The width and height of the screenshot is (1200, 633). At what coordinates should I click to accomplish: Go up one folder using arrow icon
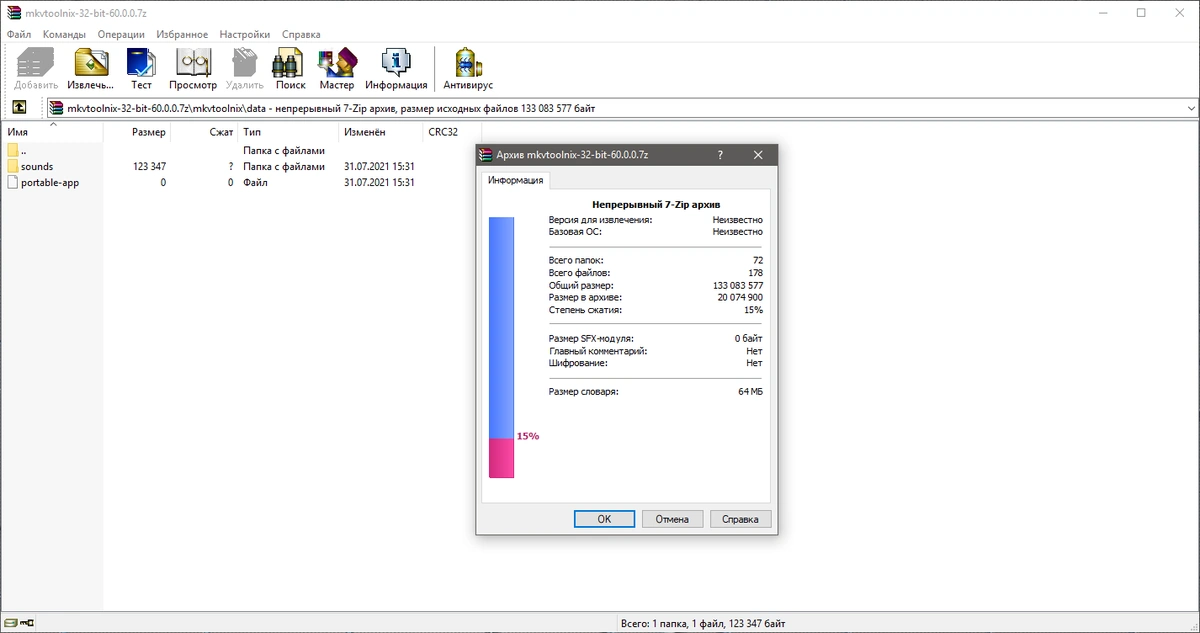19,108
